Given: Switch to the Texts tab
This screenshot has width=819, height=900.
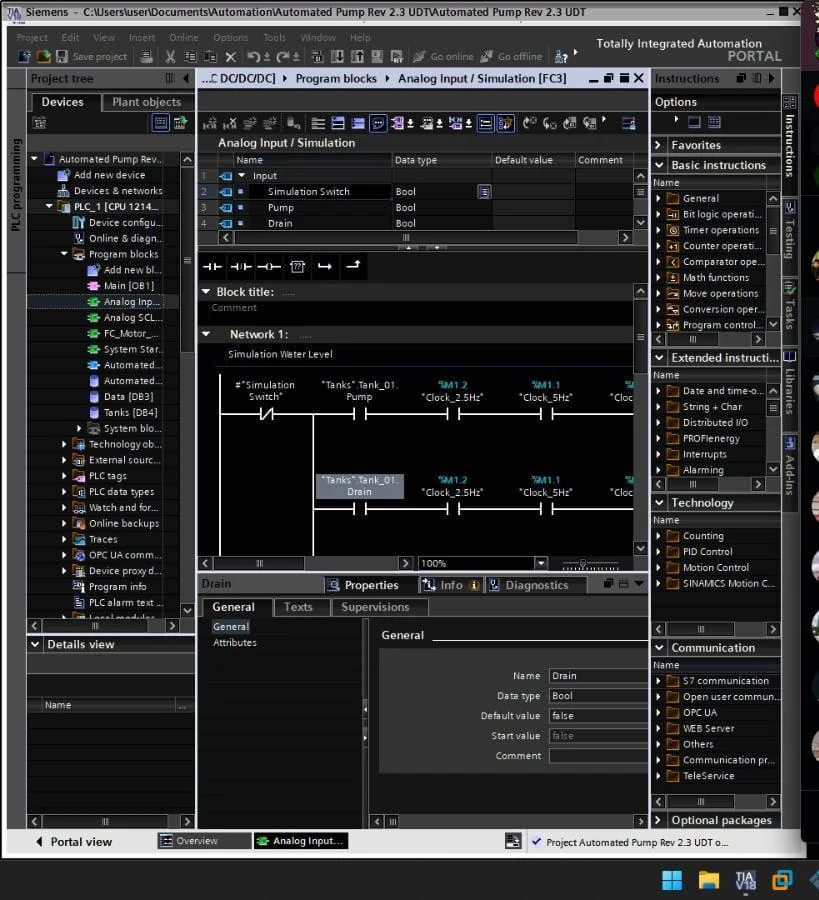Looking at the screenshot, I should 298,607.
